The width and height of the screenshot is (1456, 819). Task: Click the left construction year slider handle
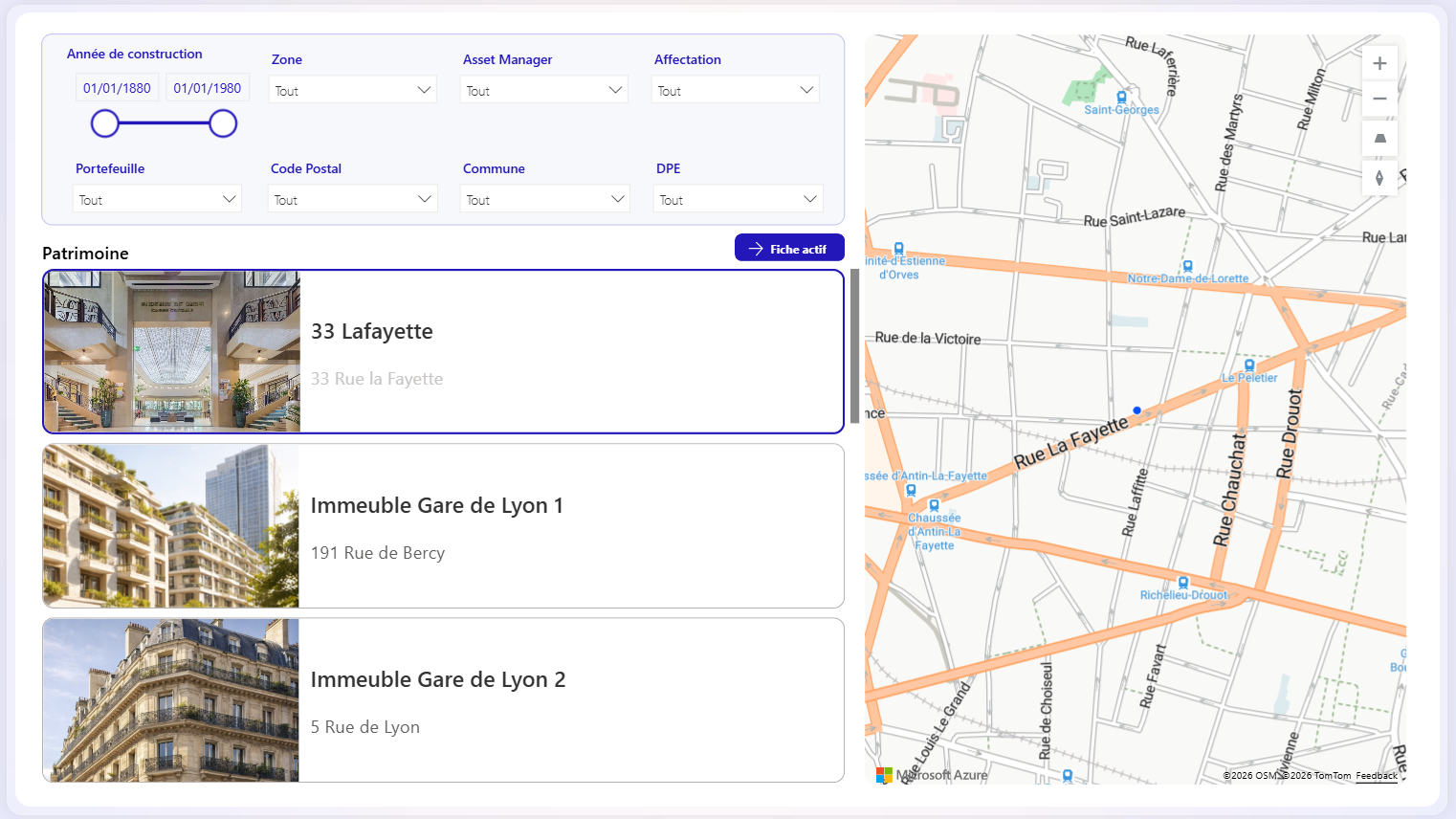click(x=105, y=123)
